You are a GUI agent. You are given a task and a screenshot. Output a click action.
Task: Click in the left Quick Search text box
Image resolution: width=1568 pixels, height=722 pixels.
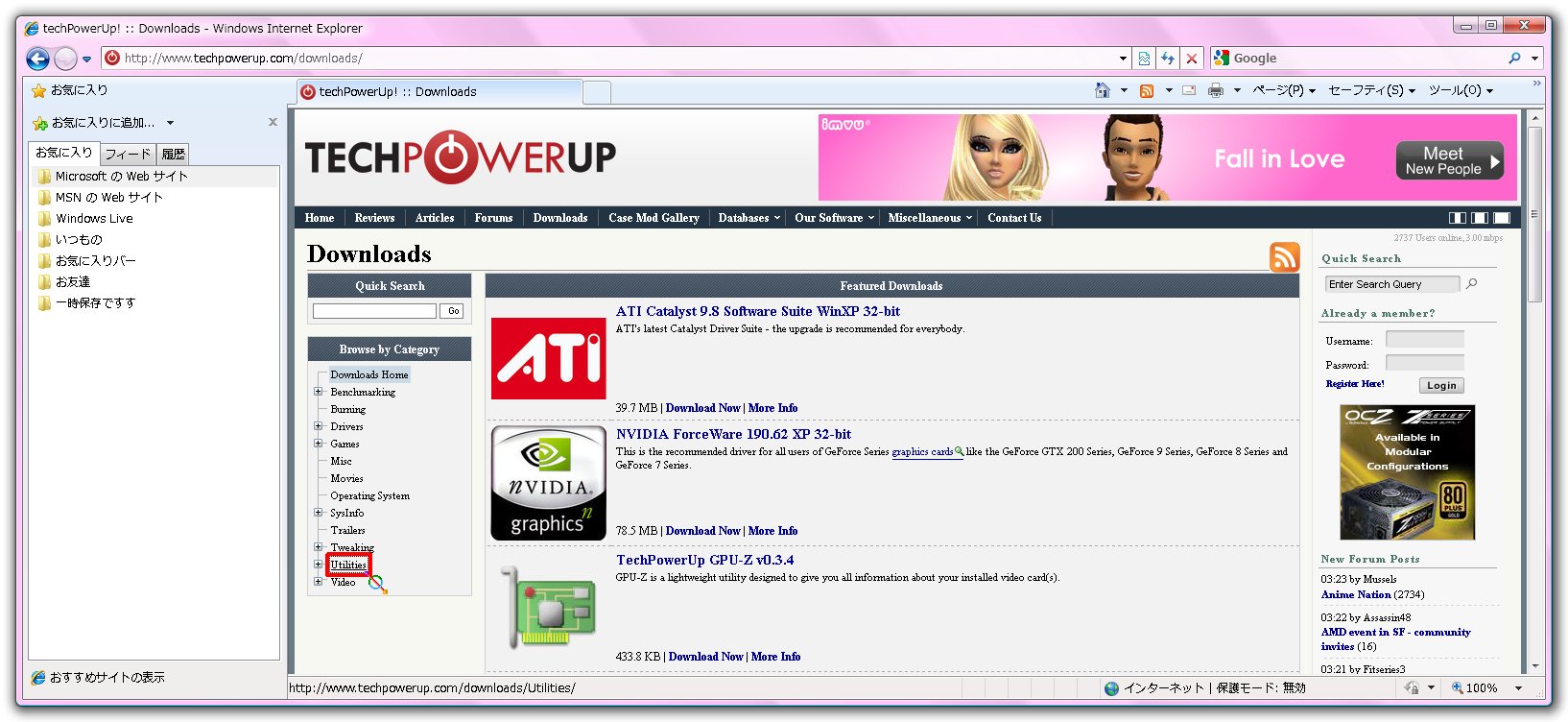pyautogui.click(x=374, y=311)
